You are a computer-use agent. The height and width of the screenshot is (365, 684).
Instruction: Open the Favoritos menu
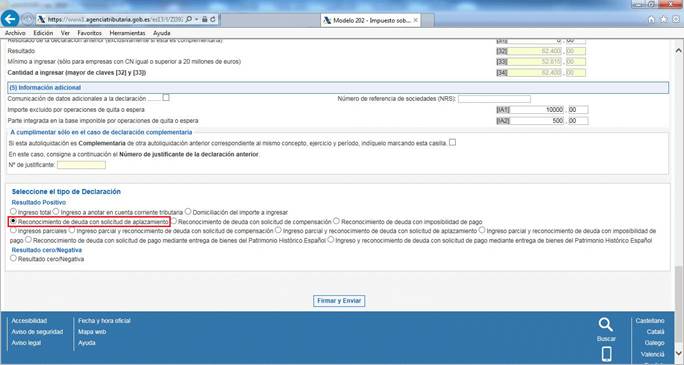pos(89,33)
